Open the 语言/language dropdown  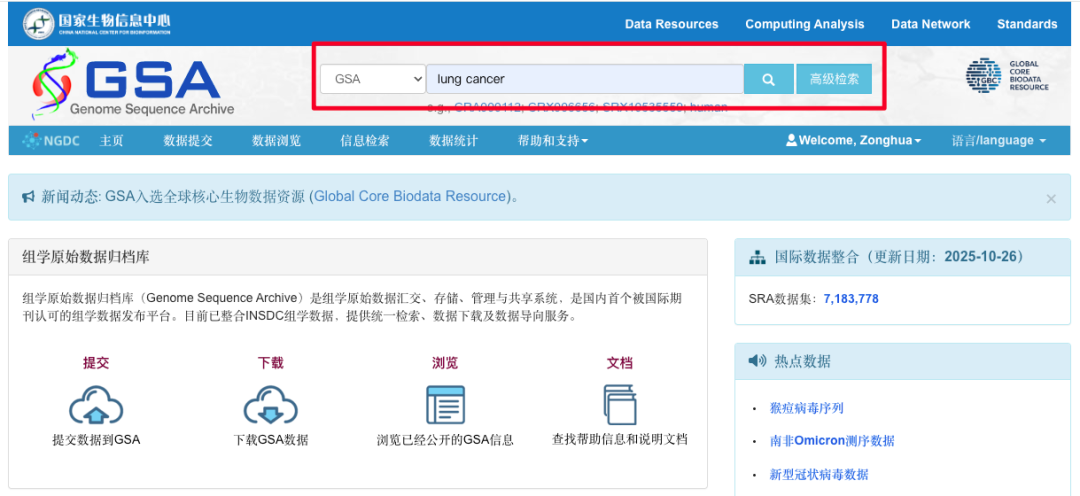999,141
